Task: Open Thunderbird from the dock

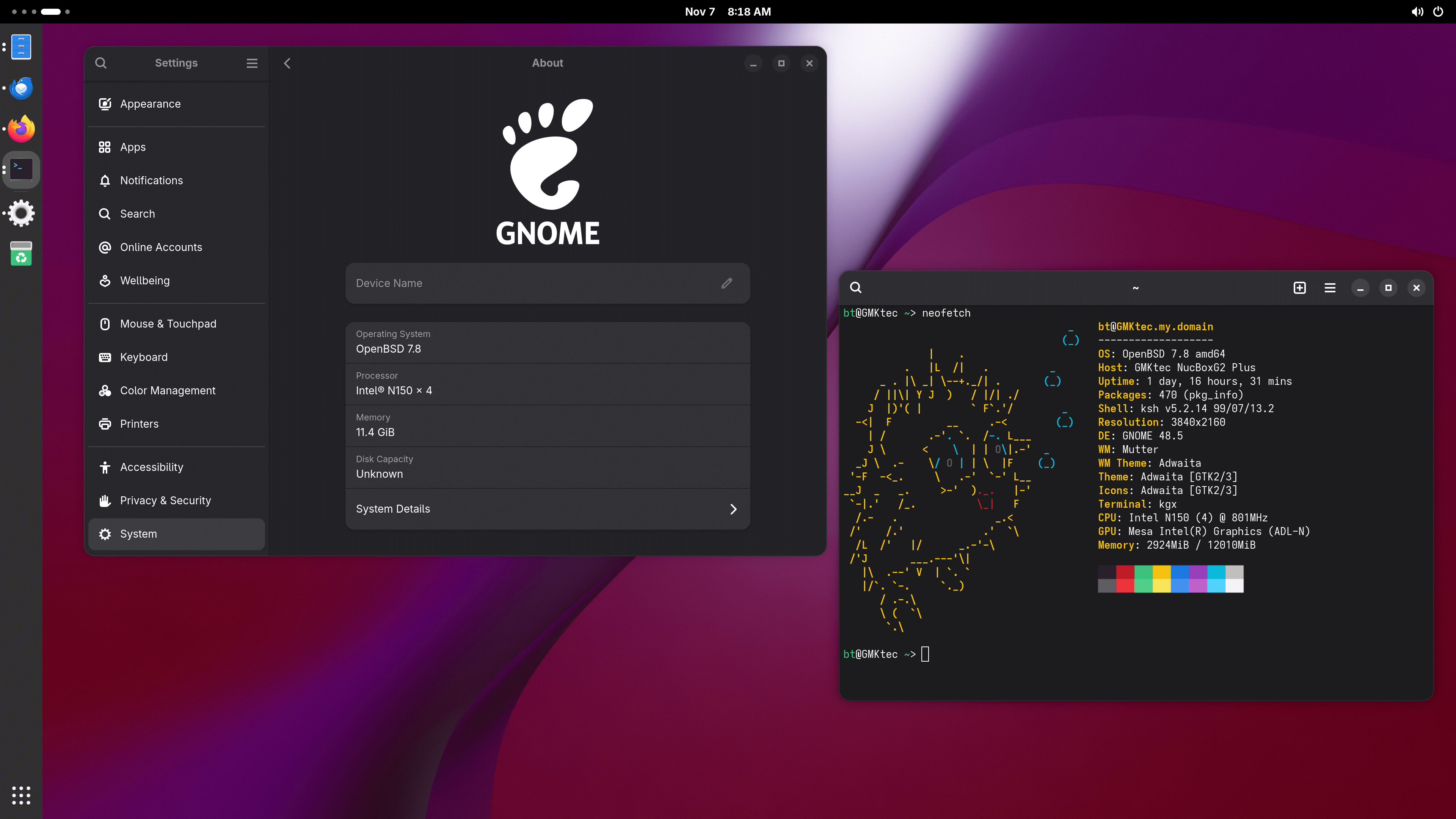Action: coord(20,88)
